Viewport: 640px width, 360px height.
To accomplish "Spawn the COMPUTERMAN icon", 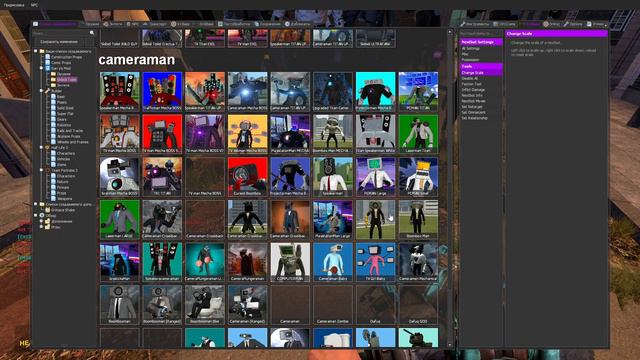I will click(x=290, y=262).
